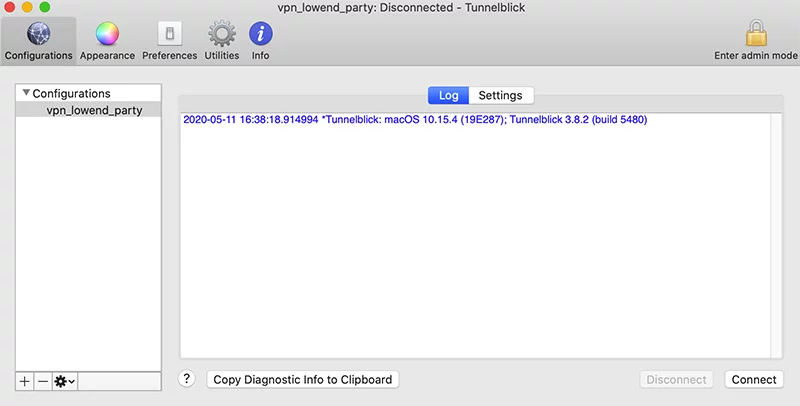Screen dimensions: 800x406
Task: Open the Utilities gear pane
Action: [x=221, y=41]
